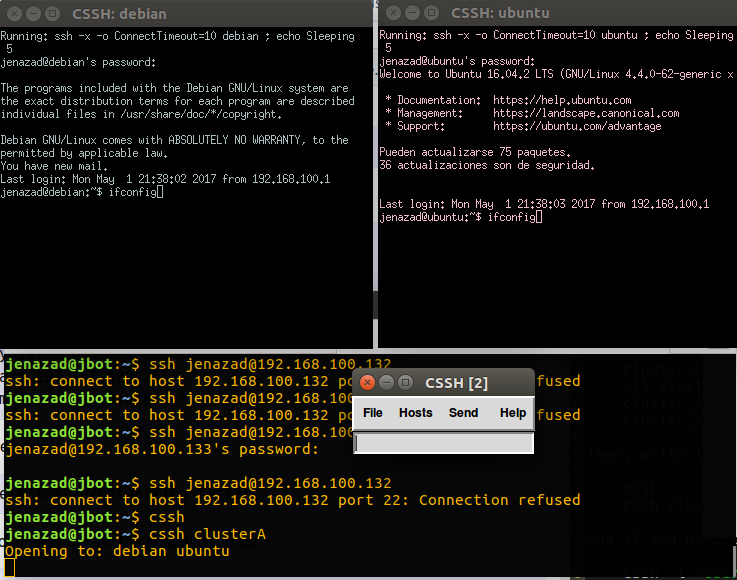
Task: Click 'jenazad@debian's password:' line
Action: click(78, 62)
